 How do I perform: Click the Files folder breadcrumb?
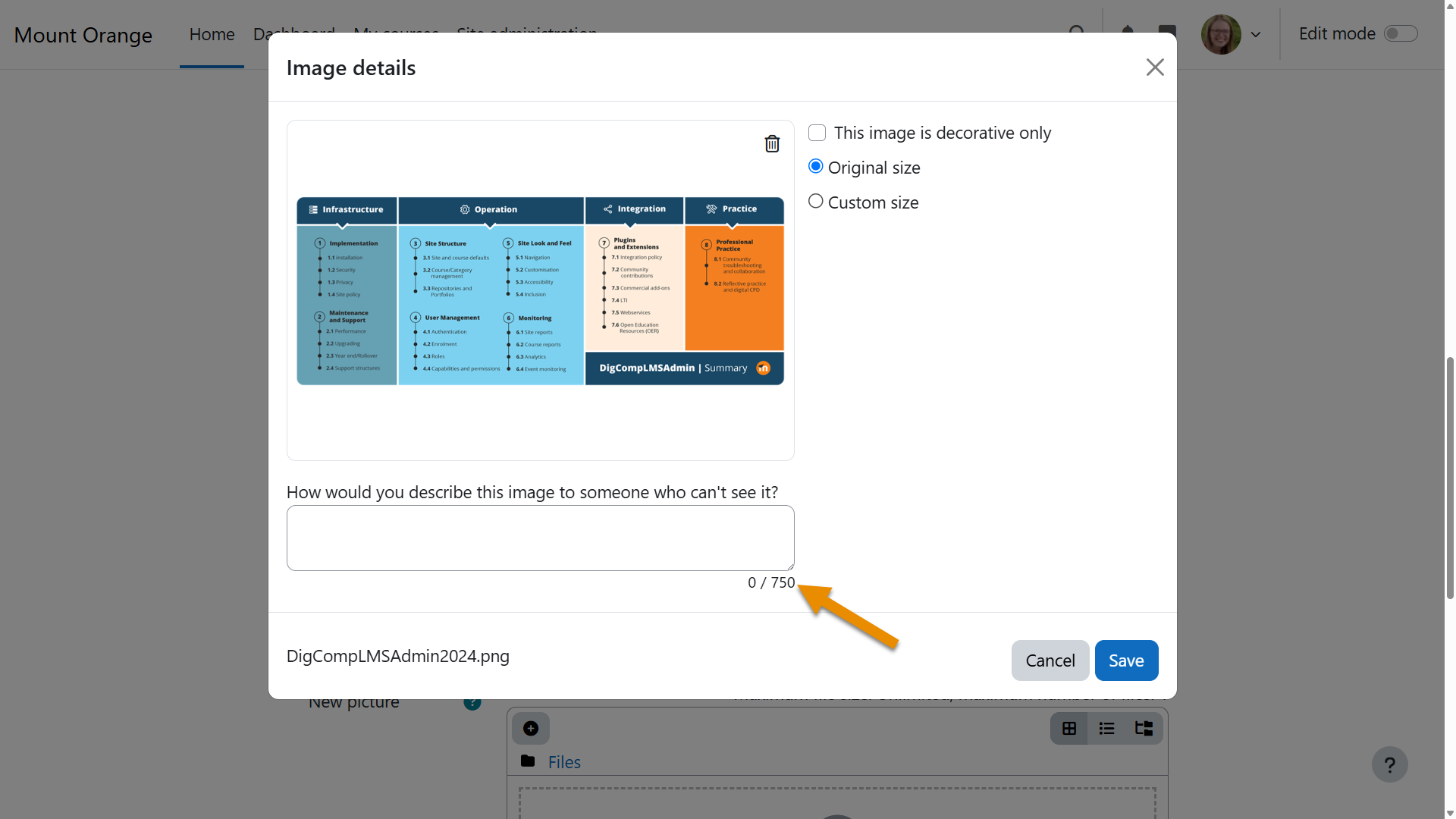pyautogui.click(x=563, y=761)
